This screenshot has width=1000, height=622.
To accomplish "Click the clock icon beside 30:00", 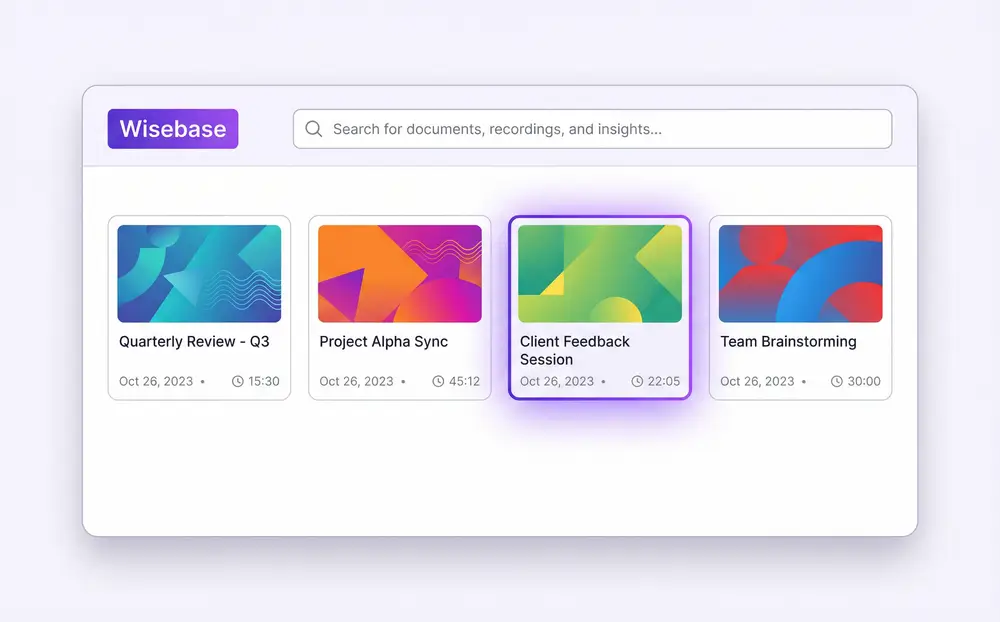I will point(837,381).
